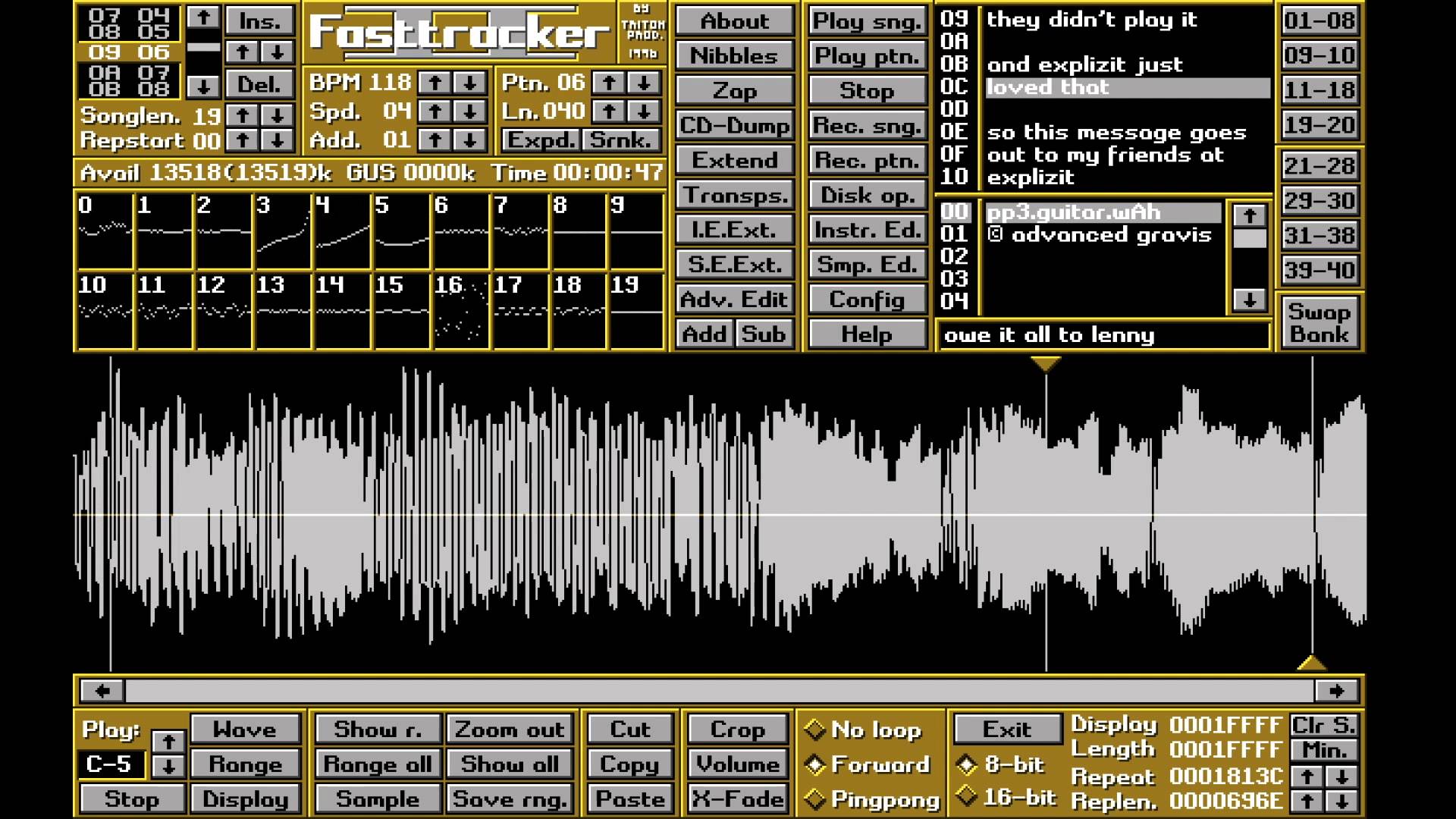Select instrument bank 21-28
The width and height of the screenshot is (1456, 819).
[1319, 166]
